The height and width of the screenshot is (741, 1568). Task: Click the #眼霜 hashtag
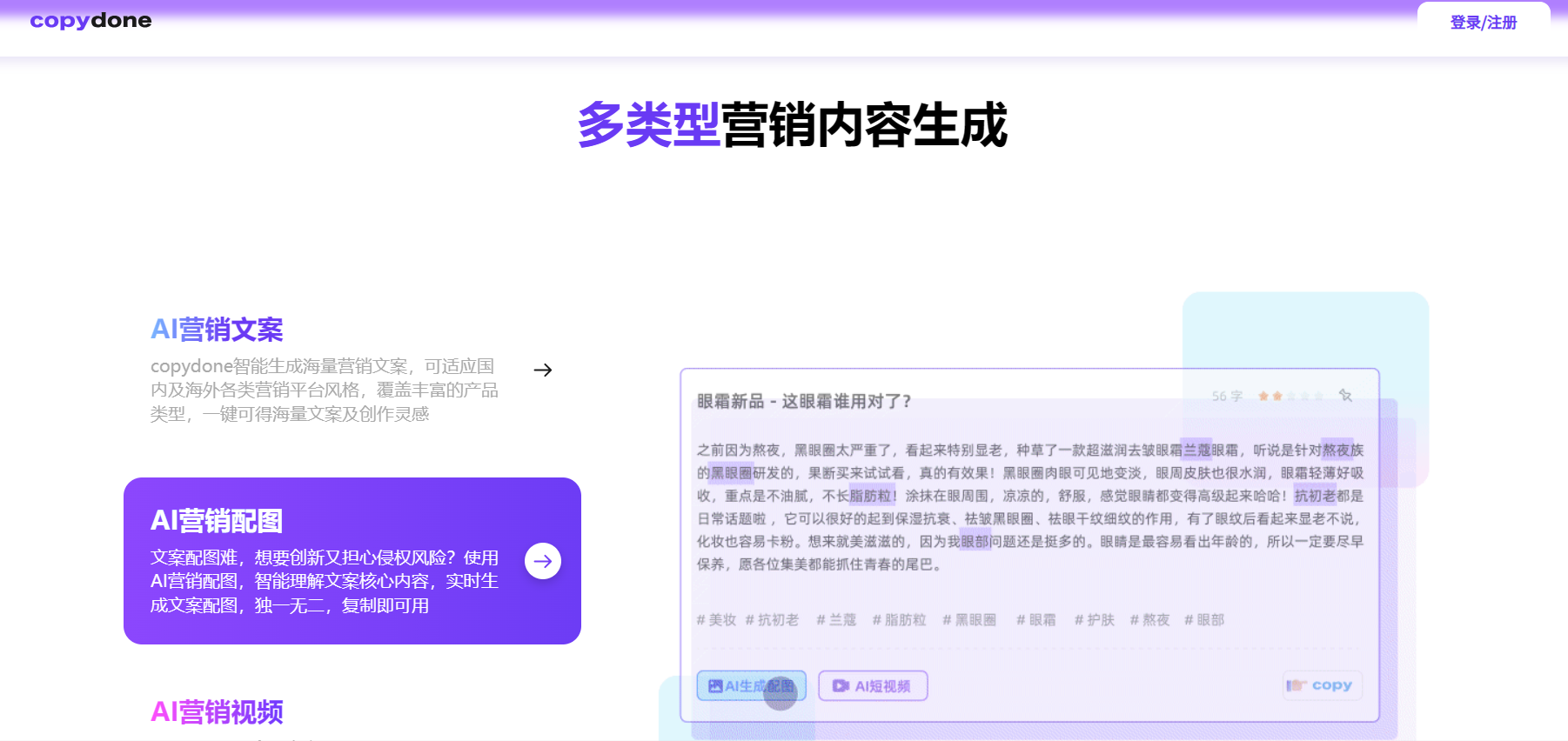tap(1036, 620)
